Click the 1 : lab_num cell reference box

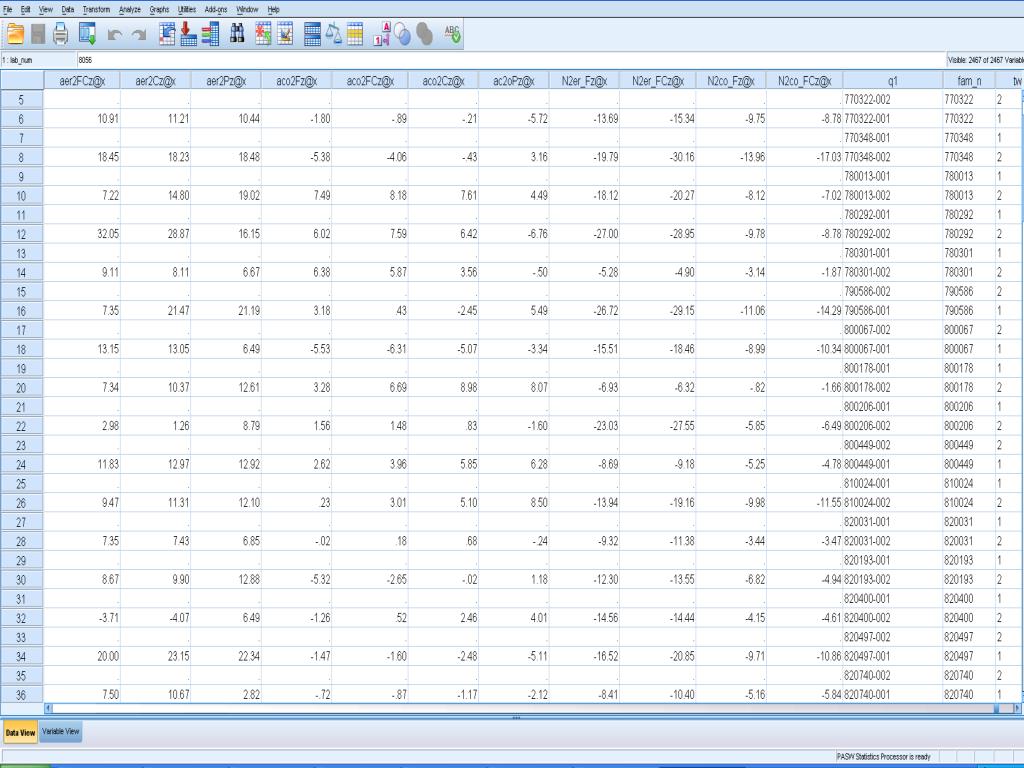click(39, 60)
